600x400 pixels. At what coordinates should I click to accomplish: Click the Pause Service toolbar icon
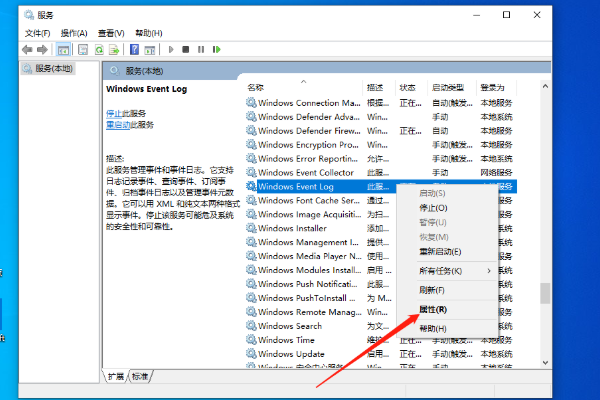pos(201,49)
